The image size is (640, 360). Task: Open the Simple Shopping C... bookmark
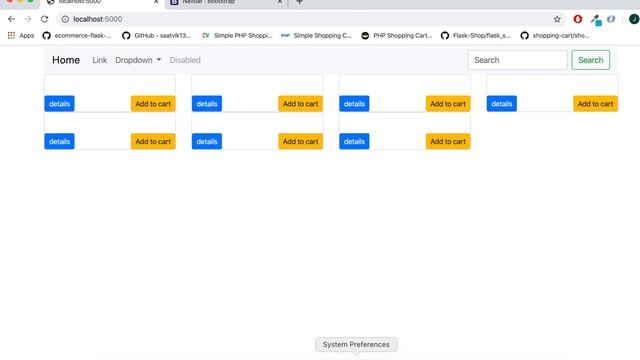coord(316,36)
